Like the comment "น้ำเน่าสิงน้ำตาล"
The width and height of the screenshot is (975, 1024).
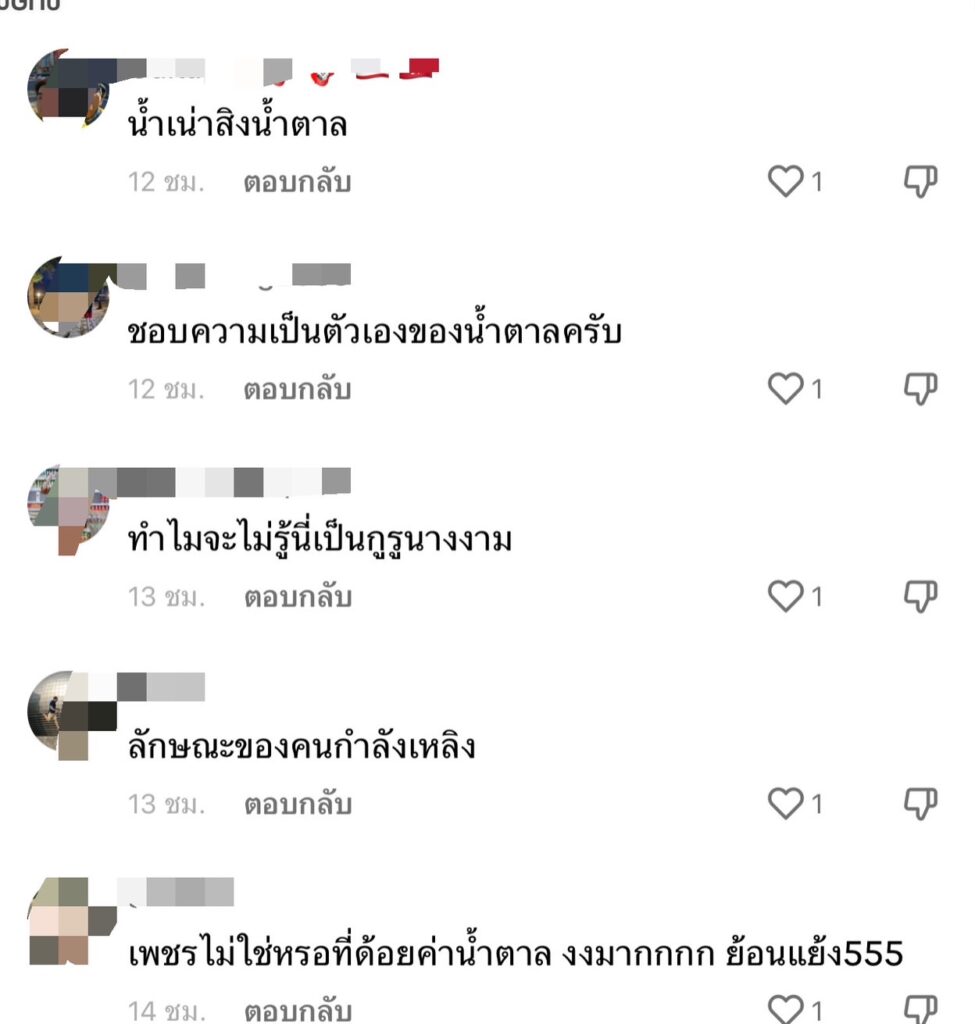point(785,182)
